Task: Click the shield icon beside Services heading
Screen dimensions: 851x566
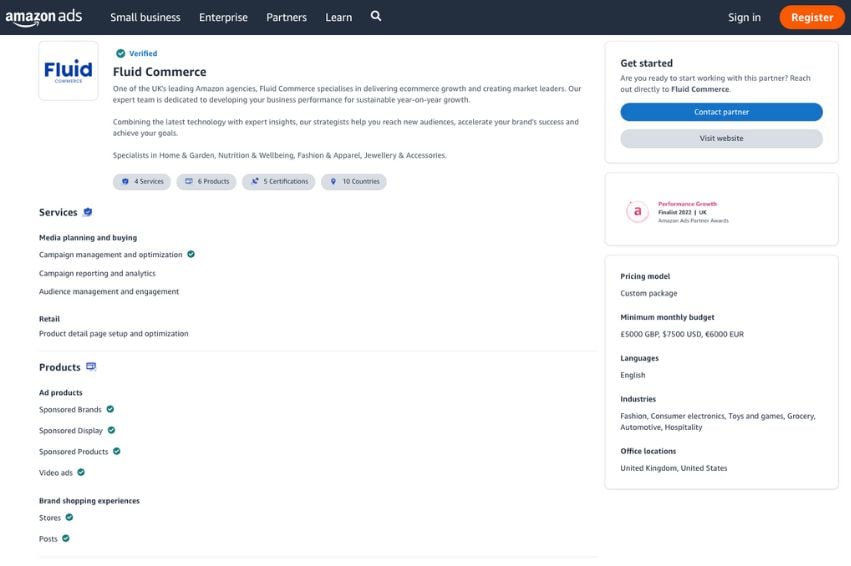Action: [88, 212]
